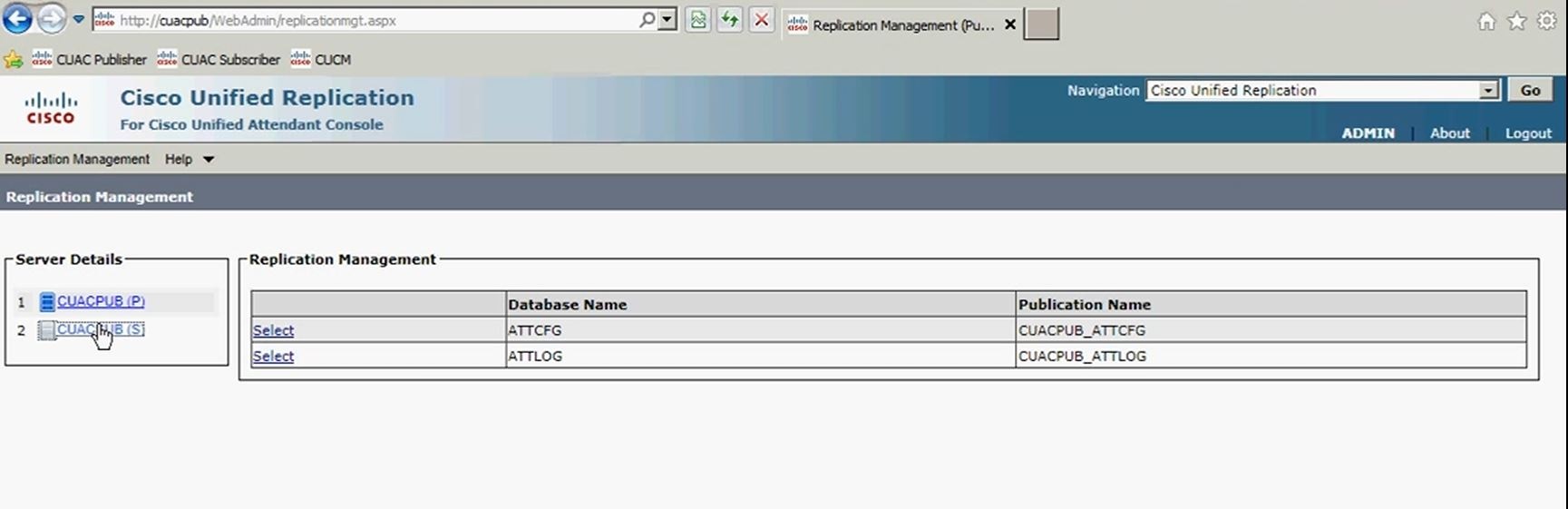Click the CUACPUB_ATTLOG publication cell
The height and width of the screenshot is (509, 1568).
click(x=1271, y=356)
